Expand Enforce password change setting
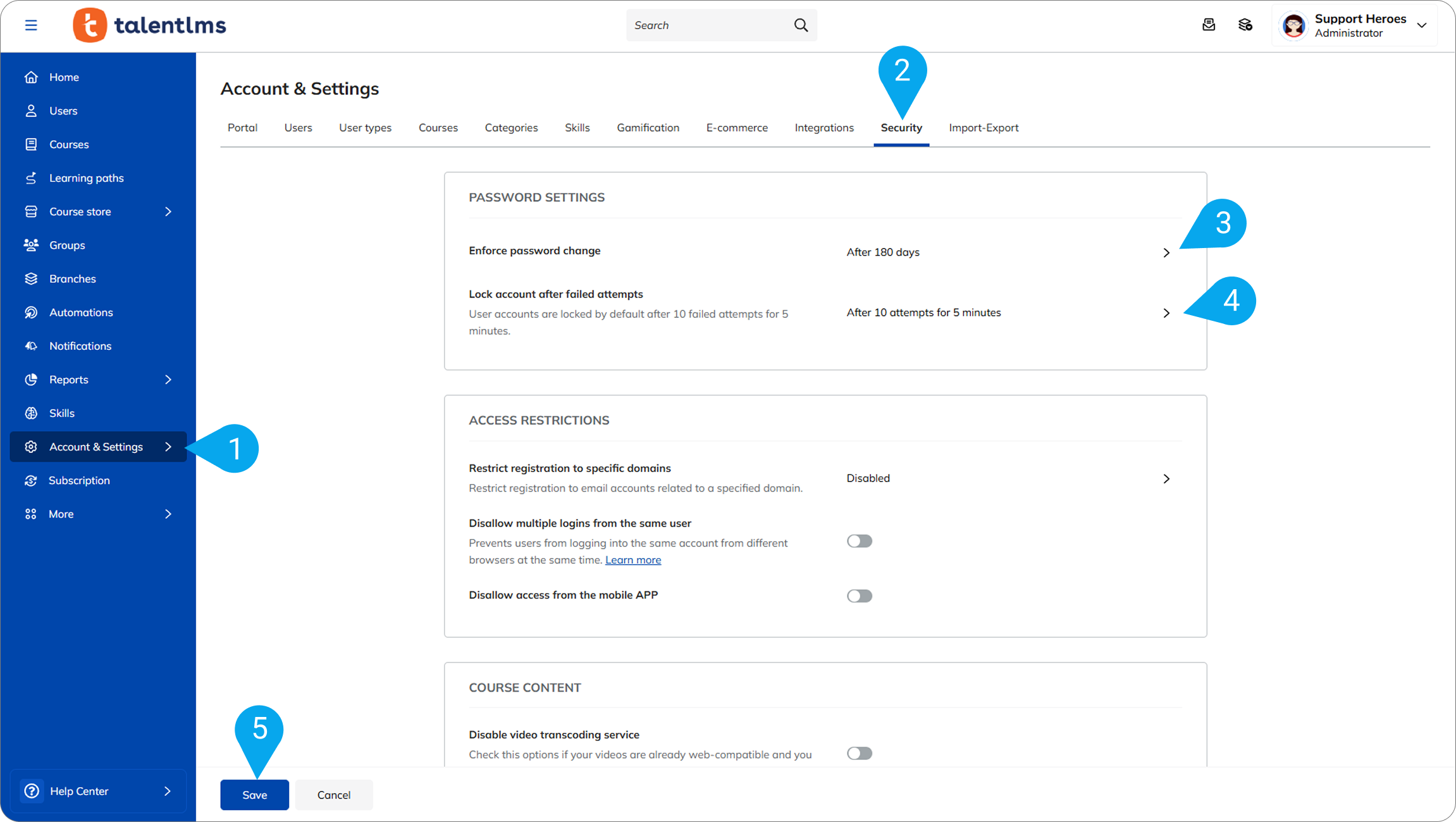 (1166, 253)
